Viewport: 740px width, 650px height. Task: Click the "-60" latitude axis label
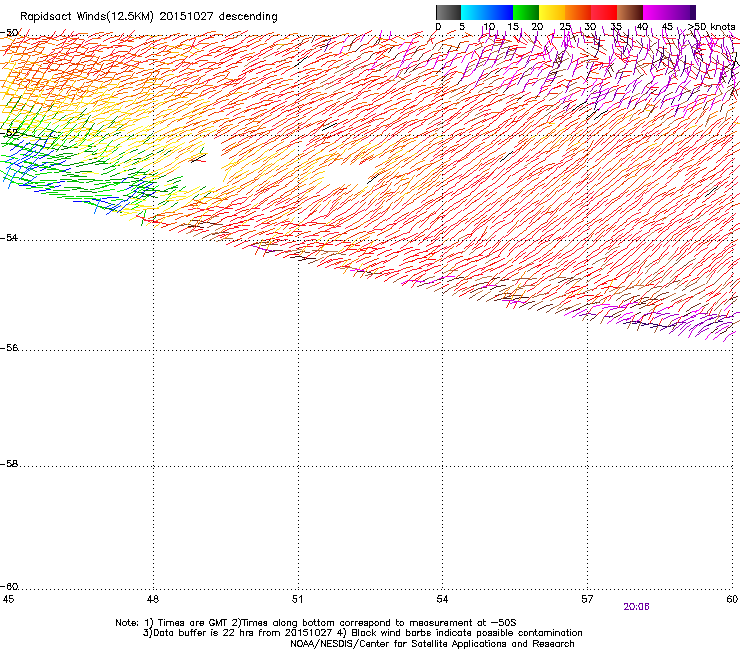tap(9, 586)
